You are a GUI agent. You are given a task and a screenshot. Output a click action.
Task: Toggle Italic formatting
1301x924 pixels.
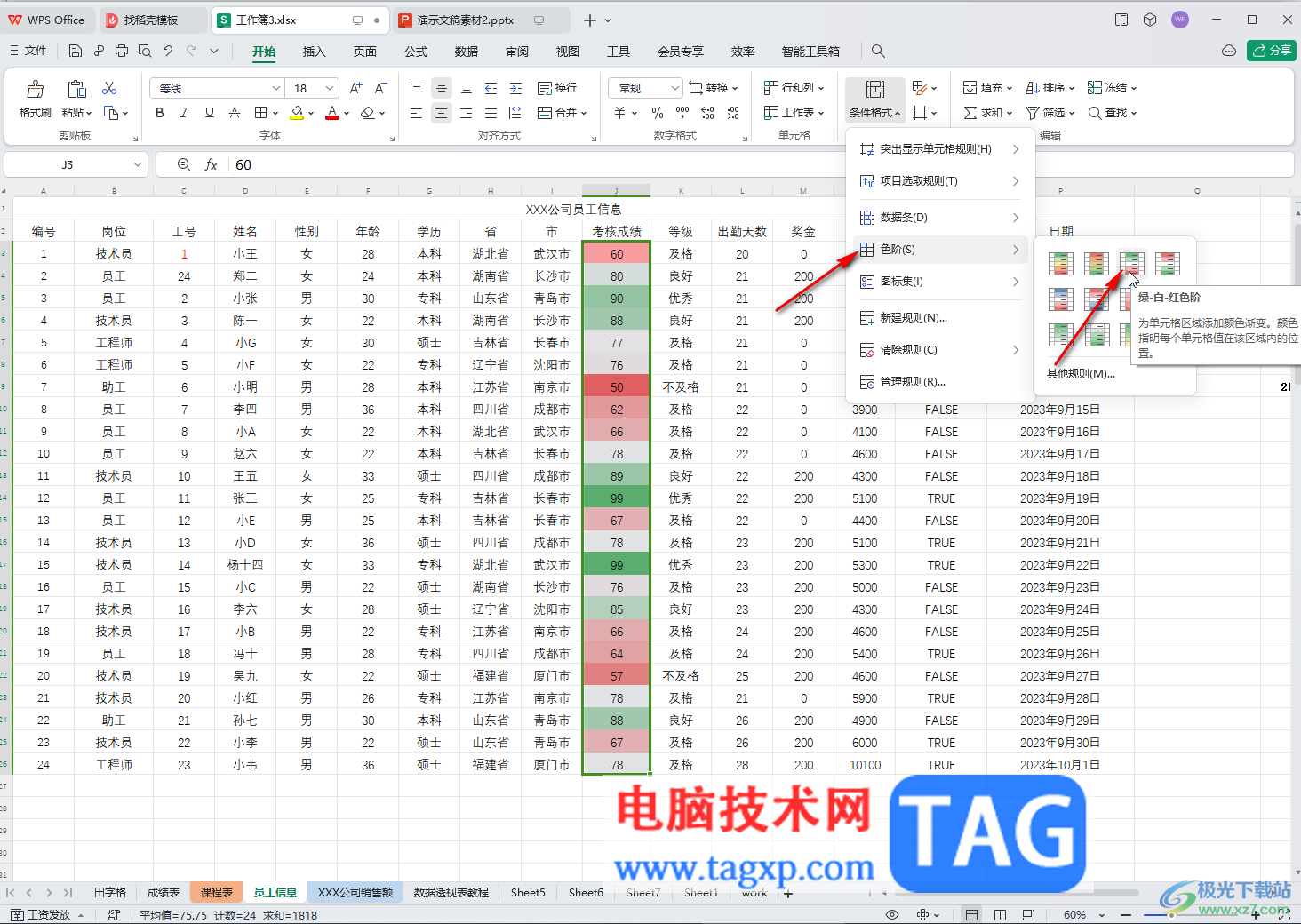click(184, 113)
